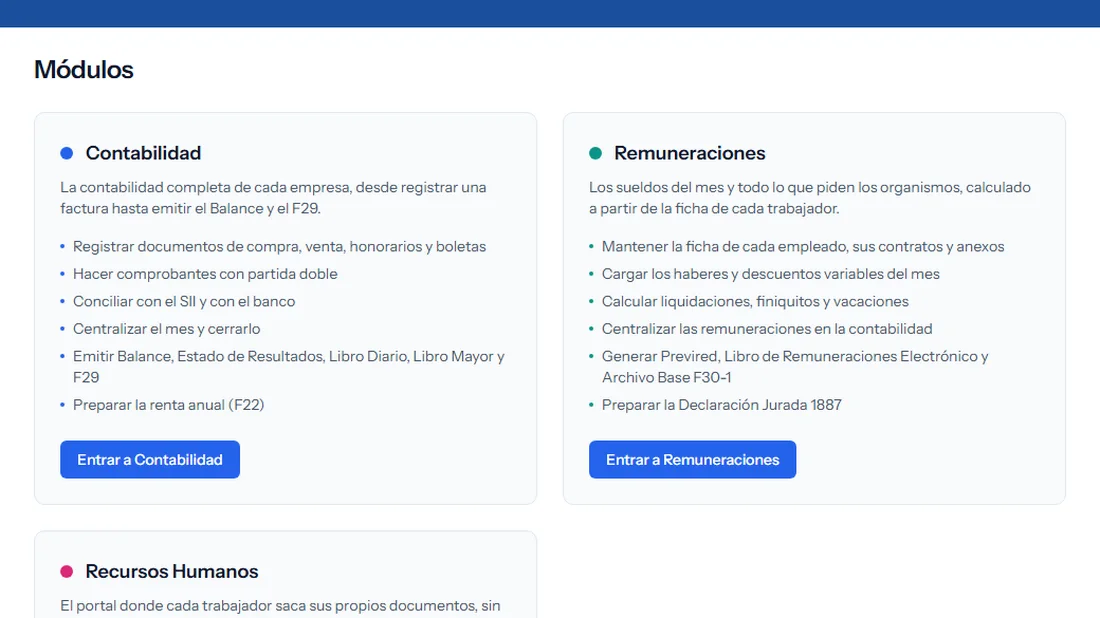Click the Recursos Humanos description starting 'El portal donde'
This screenshot has width=1100, height=618.
click(280, 606)
